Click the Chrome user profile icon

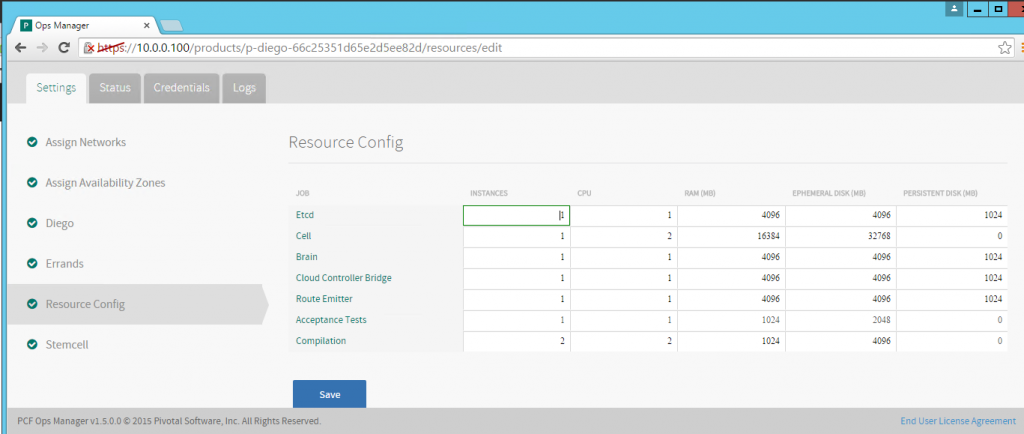954,9
